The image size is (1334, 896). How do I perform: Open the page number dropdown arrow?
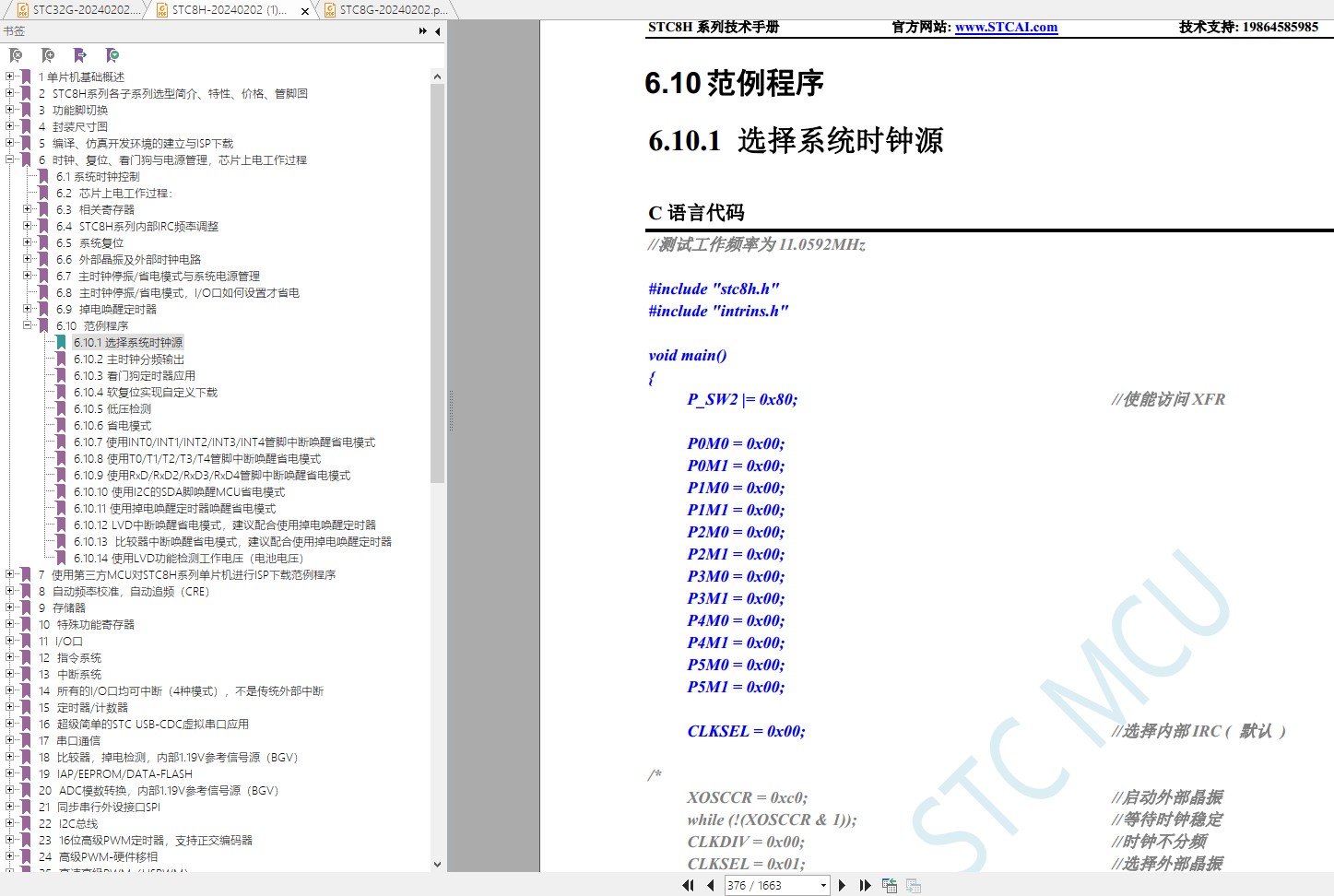(x=823, y=886)
